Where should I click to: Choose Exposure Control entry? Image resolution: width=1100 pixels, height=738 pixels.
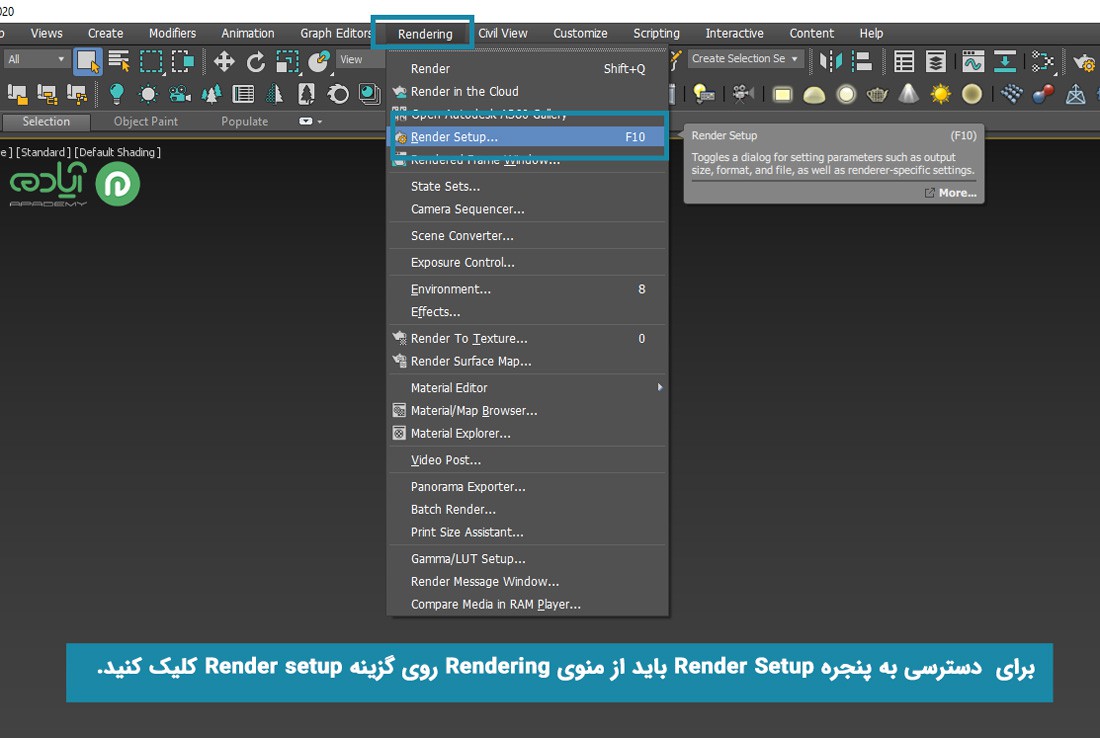tap(527, 262)
